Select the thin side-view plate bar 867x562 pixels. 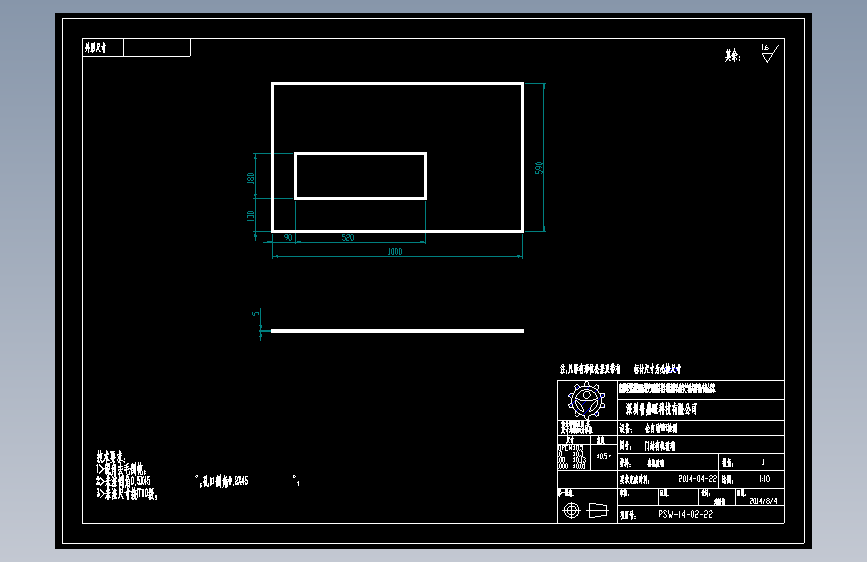tap(397, 331)
